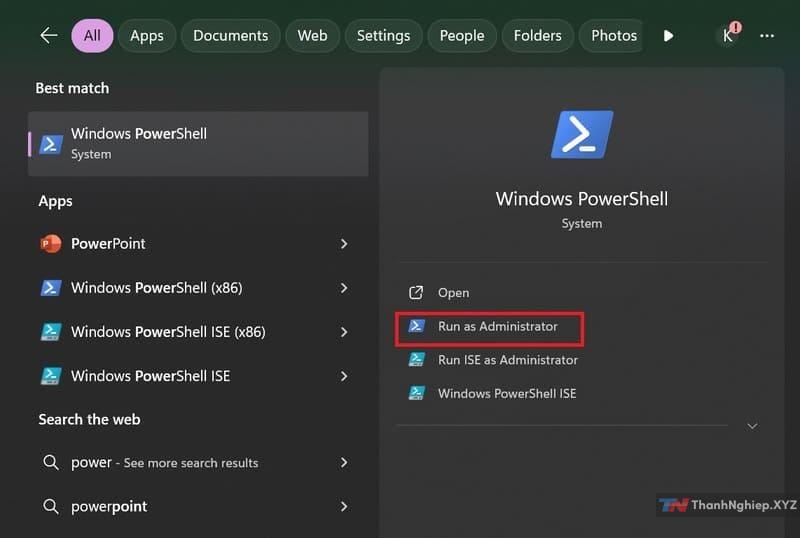Click the Windows PowerShell title in details pane
The height and width of the screenshot is (538, 800).
(582, 199)
